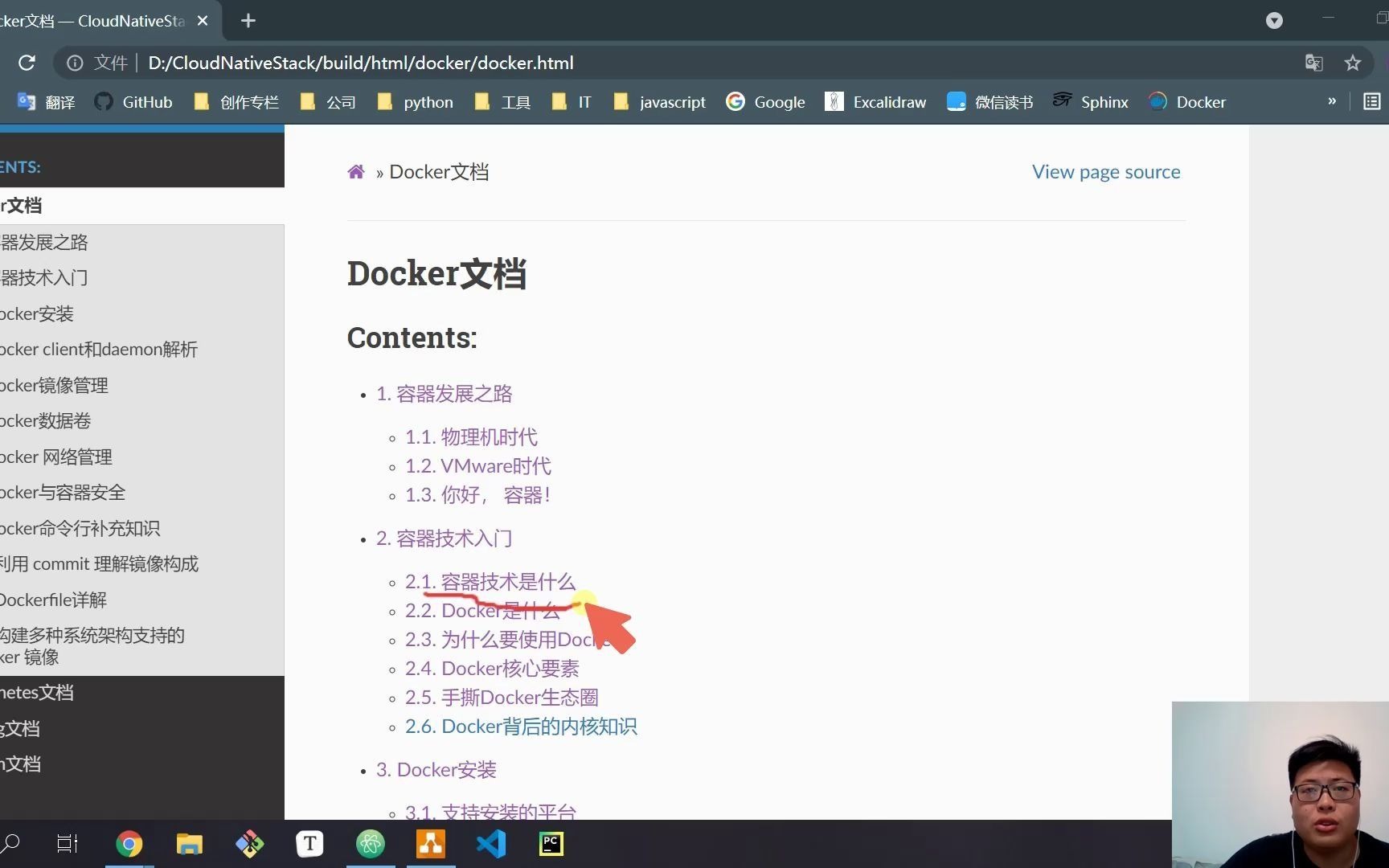Image resolution: width=1389 pixels, height=868 pixels.
Task: Open the GitHub bookmark
Action: 133,101
